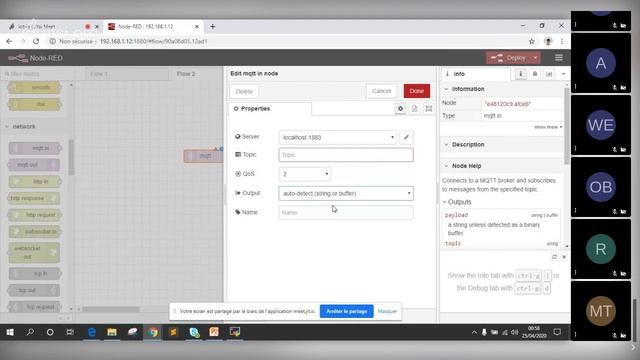Open Skype from the taskbar
This screenshot has height=360, width=640.
click(x=194, y=332)
